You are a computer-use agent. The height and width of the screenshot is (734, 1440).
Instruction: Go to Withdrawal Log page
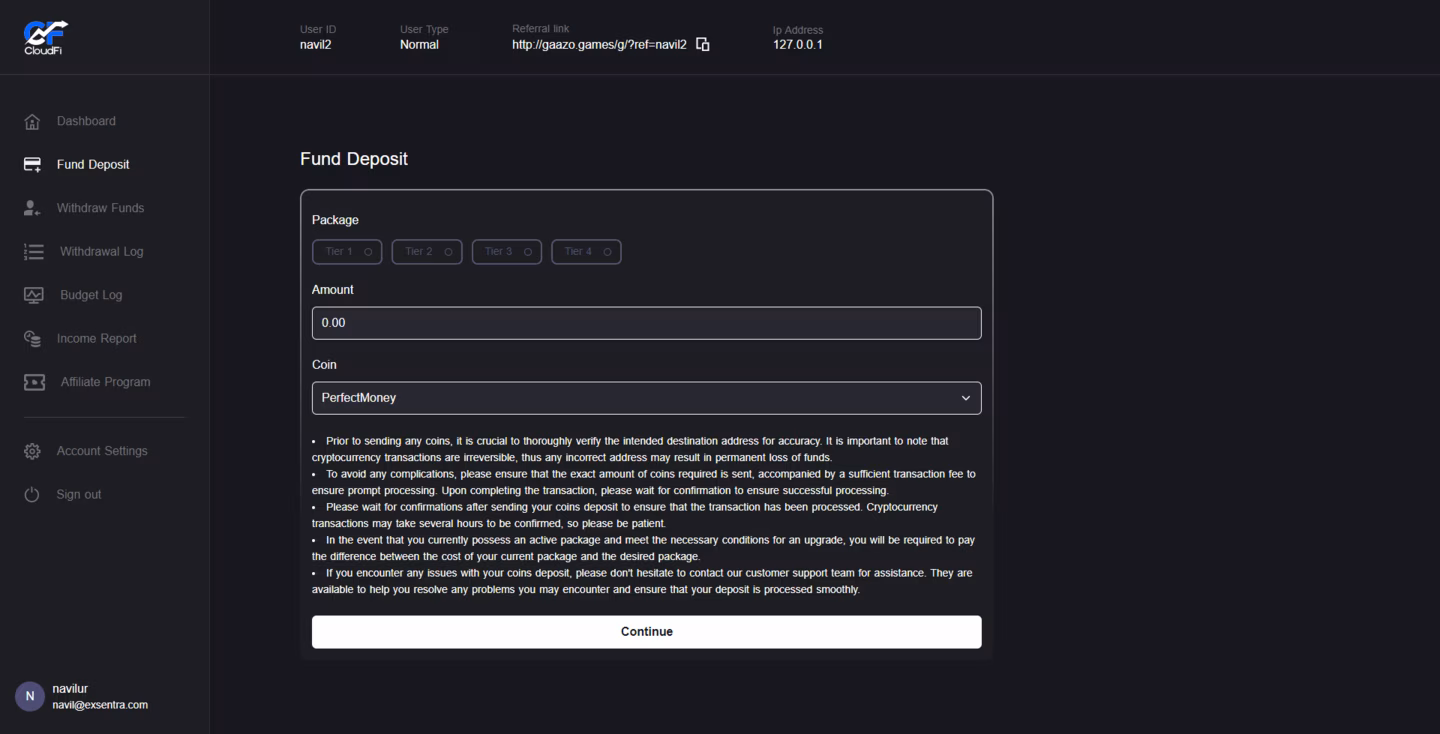point(101,252)
